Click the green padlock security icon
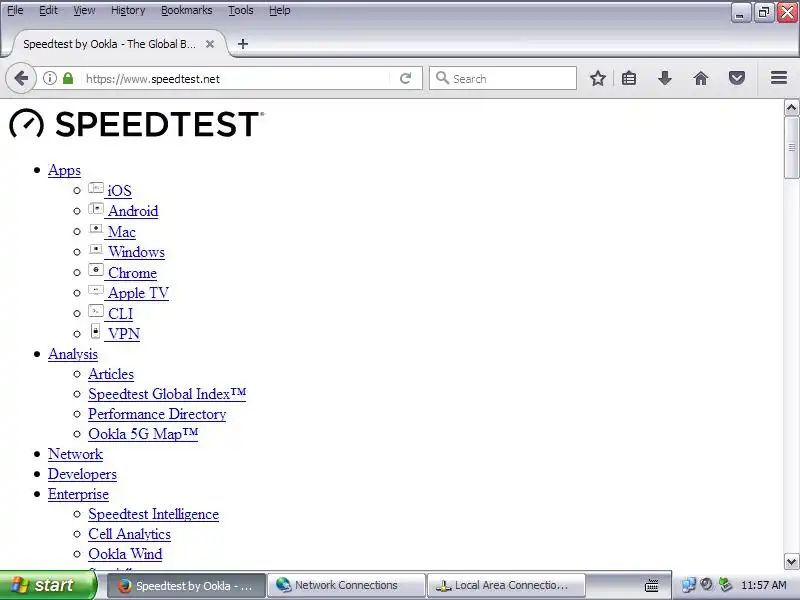This screenshot has height=600, width=800. [68, 79]
